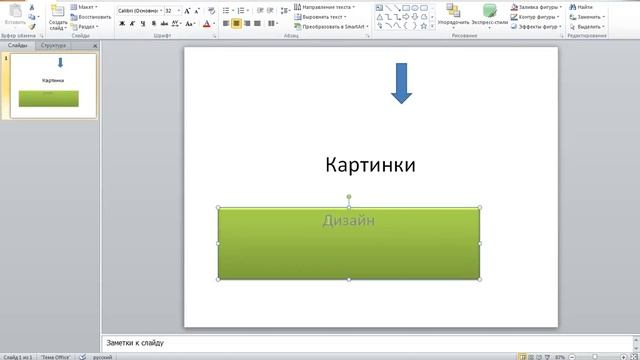Open the Calibri font name dropdown
The width and height of the screenshot is (640, 360).
pos(161,11)
